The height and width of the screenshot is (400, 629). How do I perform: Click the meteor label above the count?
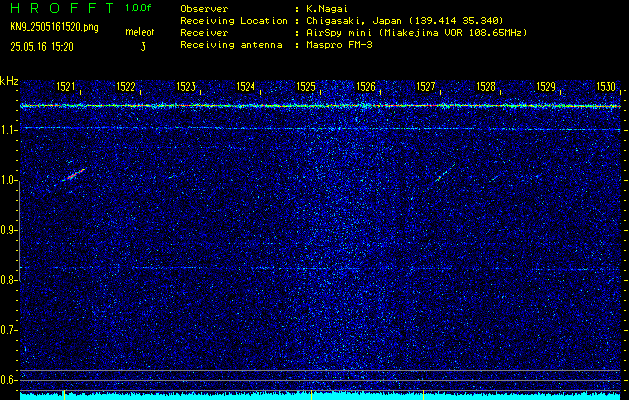point(140,32)
